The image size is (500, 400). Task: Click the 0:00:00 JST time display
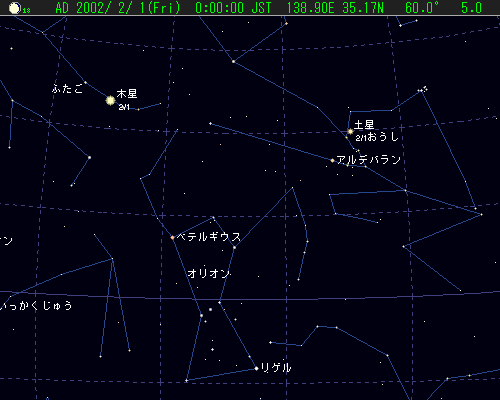click(233, 8)
